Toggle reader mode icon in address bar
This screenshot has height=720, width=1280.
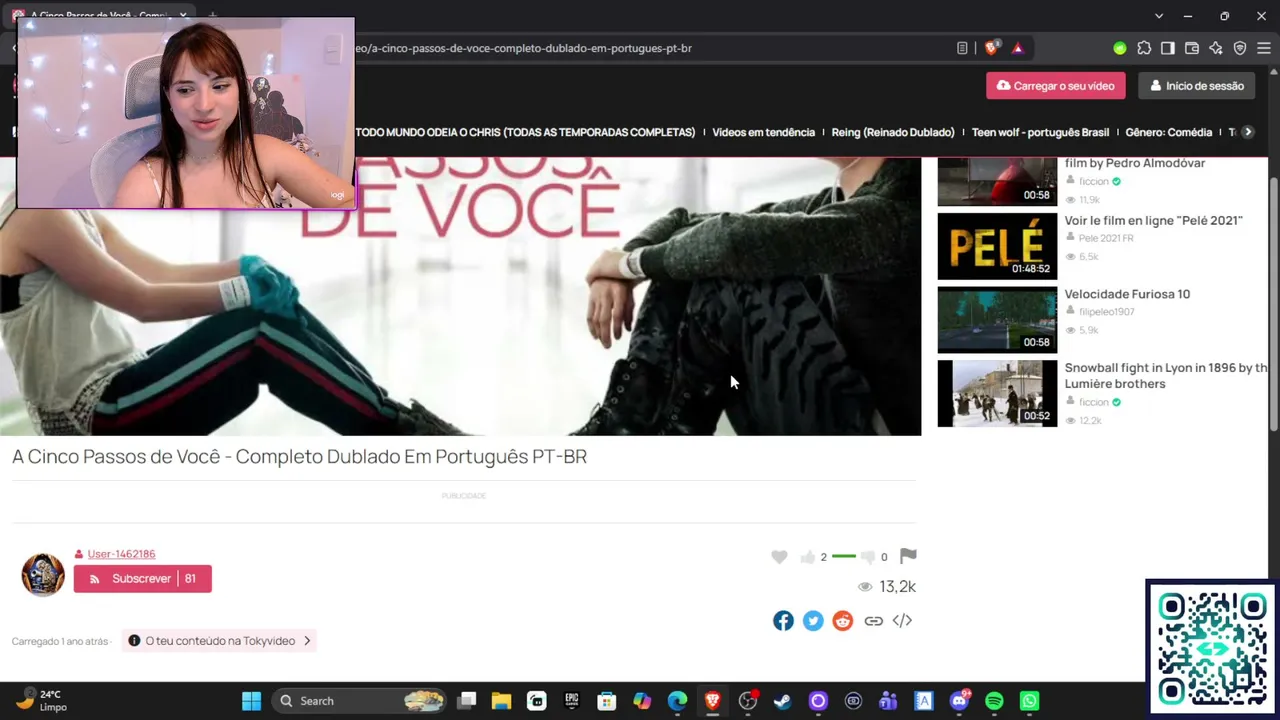pyautogui.click(x=962, y=48)
